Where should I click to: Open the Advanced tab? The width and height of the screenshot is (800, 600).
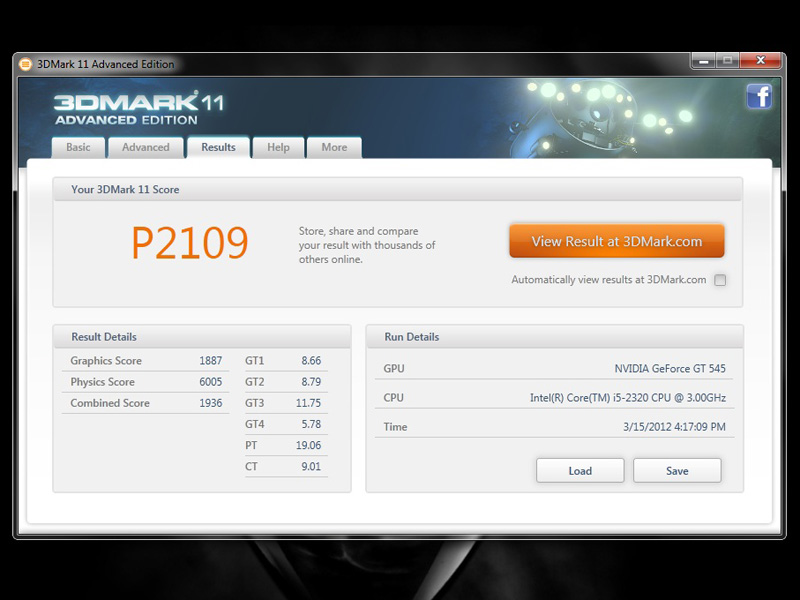point(146,147)
